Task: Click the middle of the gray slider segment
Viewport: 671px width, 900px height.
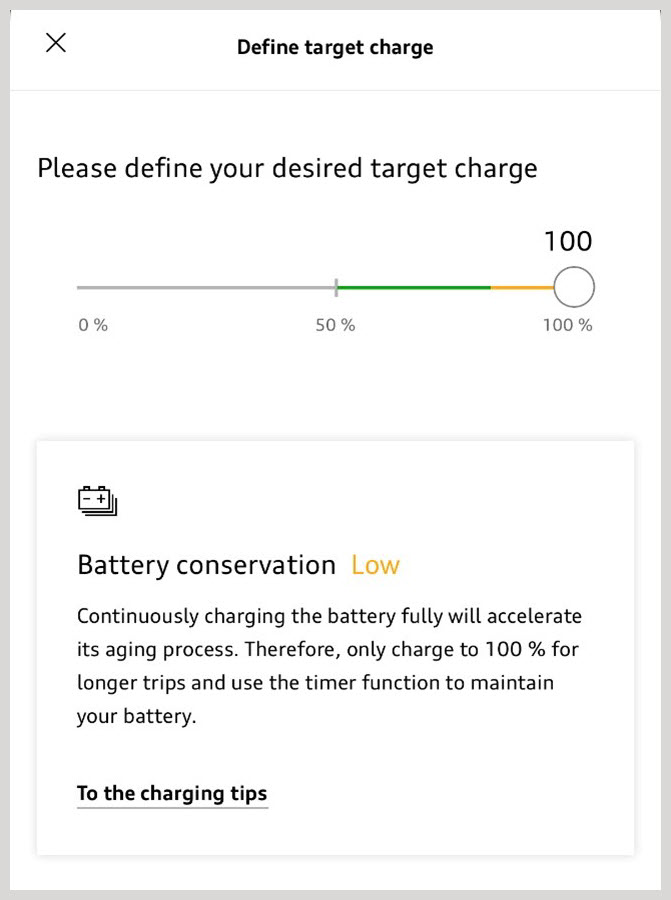Action: pos(206,288)
